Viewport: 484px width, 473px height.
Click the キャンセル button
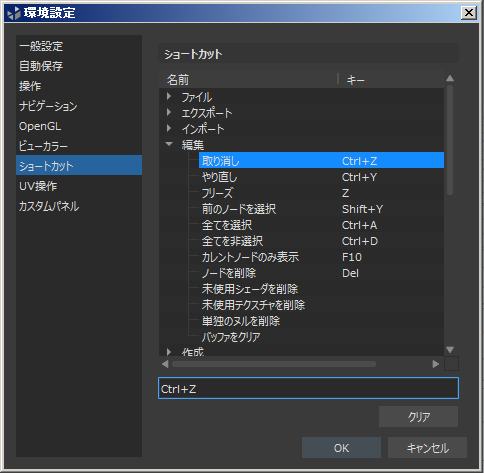pos(427,448)
